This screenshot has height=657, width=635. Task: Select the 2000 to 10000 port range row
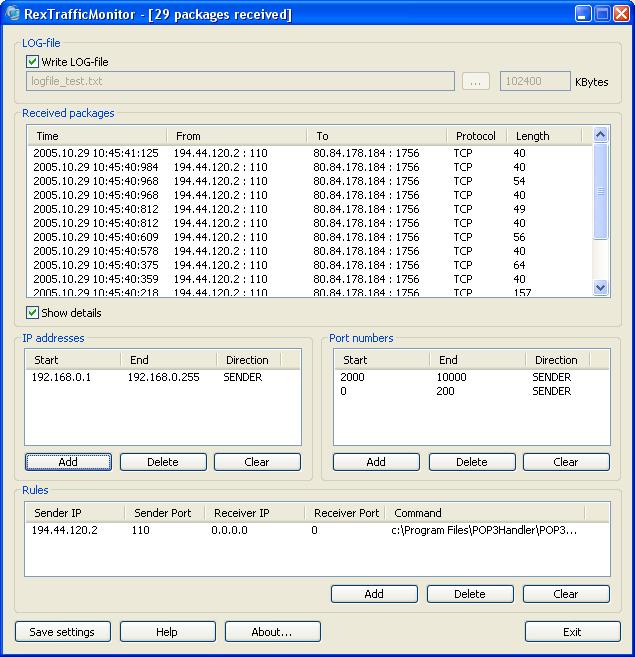472,377
